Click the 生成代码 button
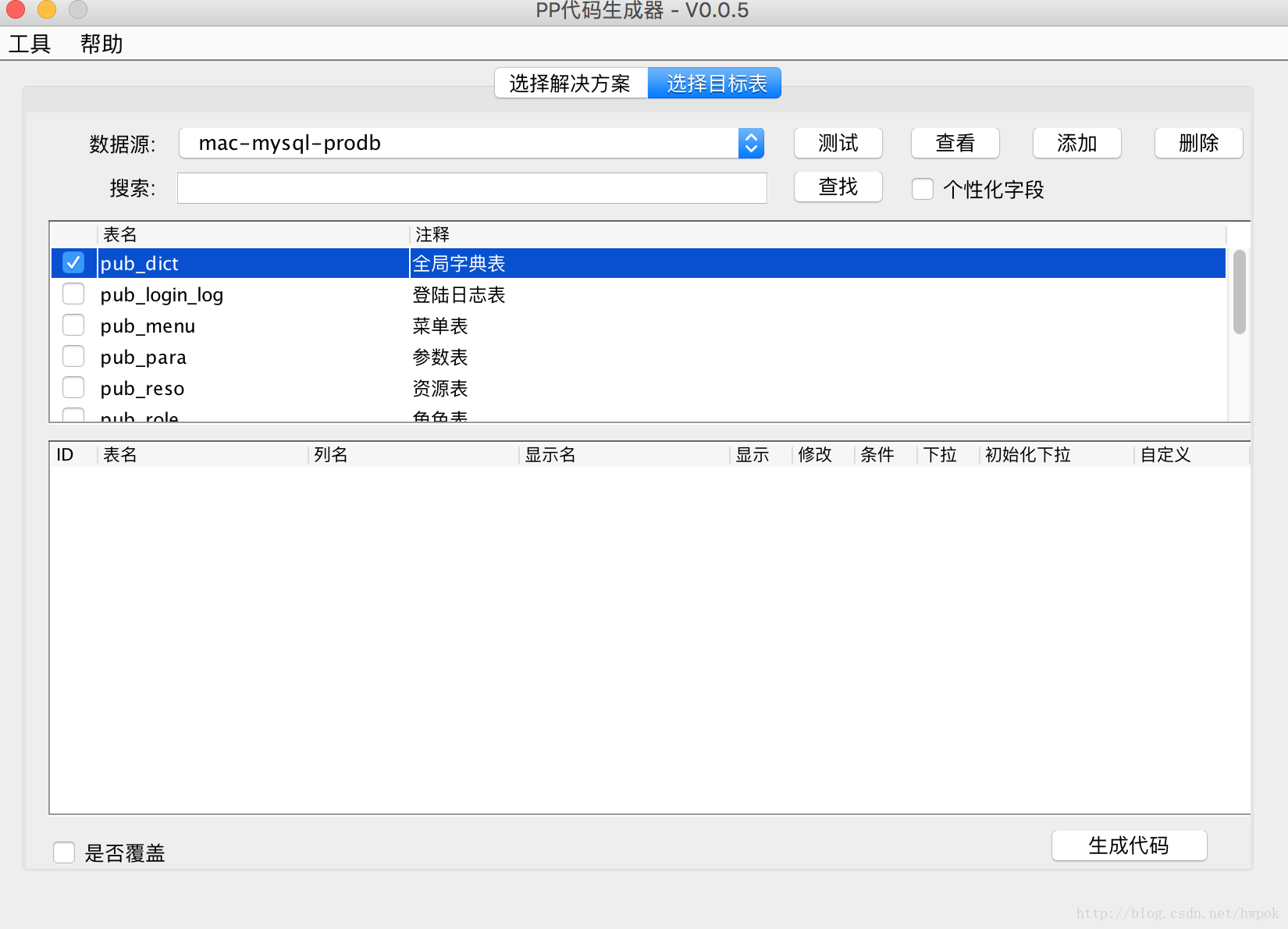Image resolution: width=1288 pixels, height=929 pixels. click(1130, 845)
